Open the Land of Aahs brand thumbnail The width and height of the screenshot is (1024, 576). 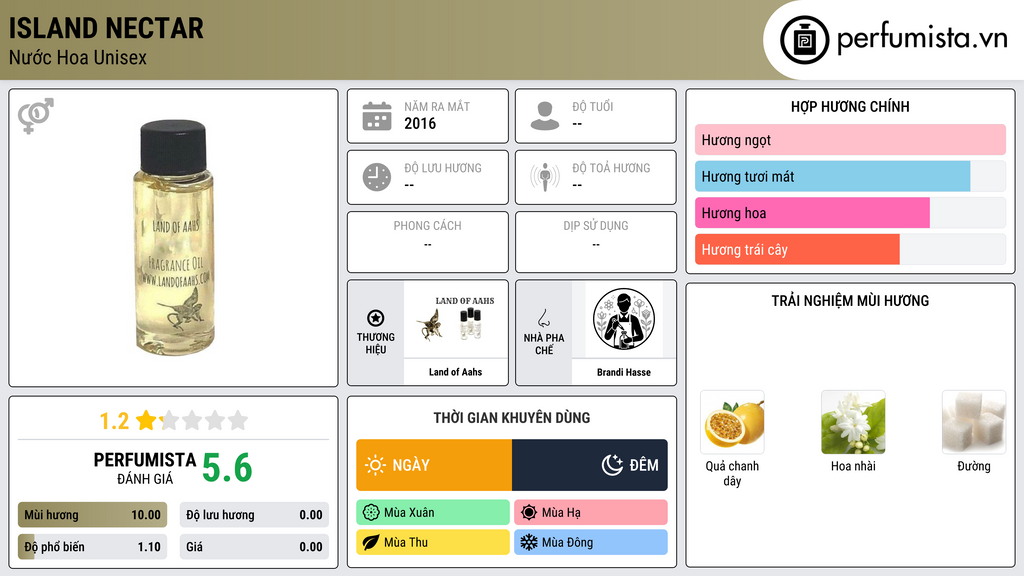(456, 320)
